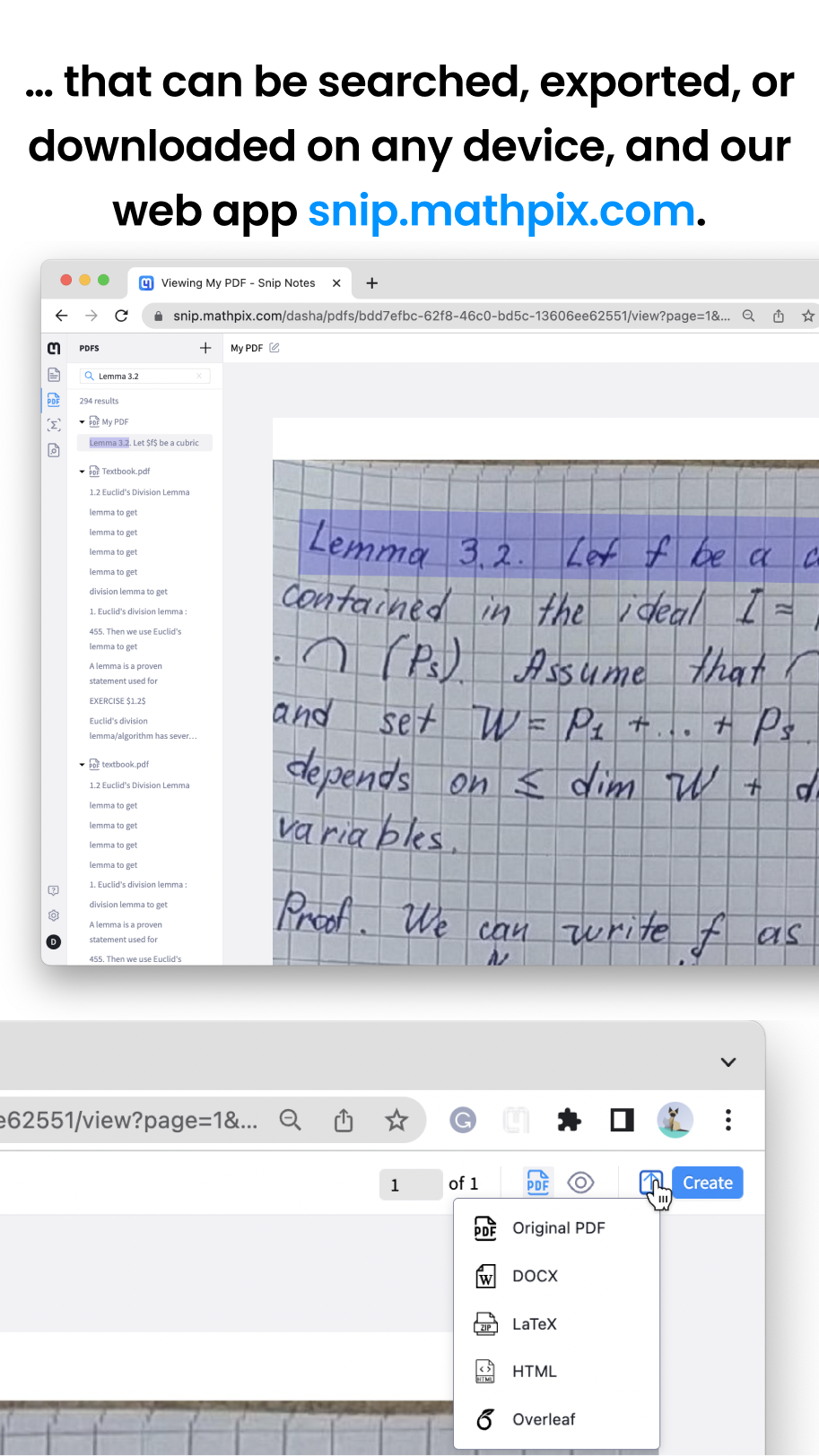Open the browser profile avatar

pyautogui.click(x=675, y=1120)
